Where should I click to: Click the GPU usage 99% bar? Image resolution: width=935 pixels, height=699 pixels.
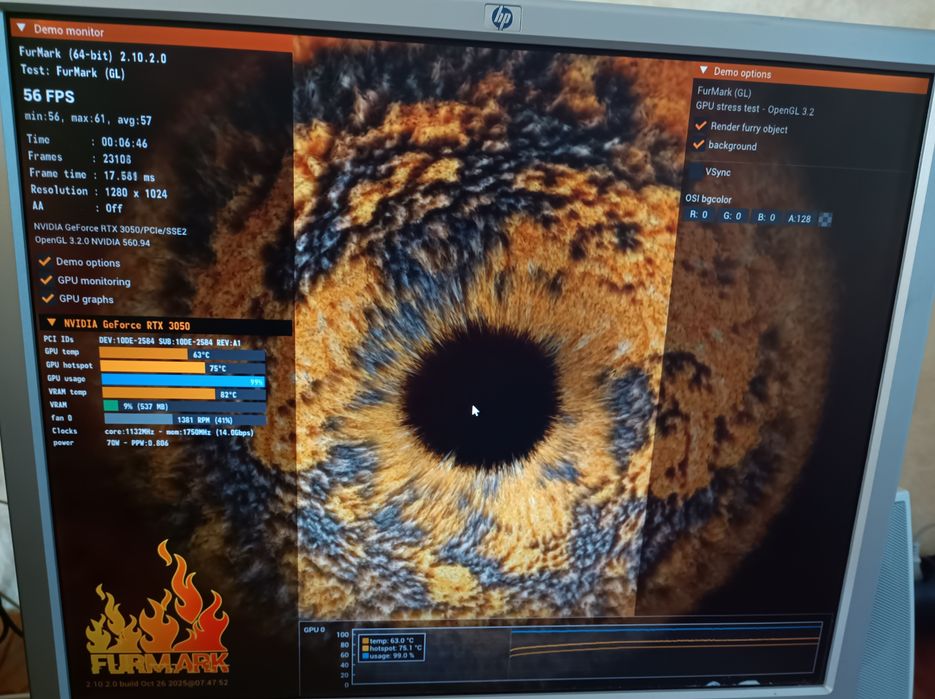coord(183,381)
